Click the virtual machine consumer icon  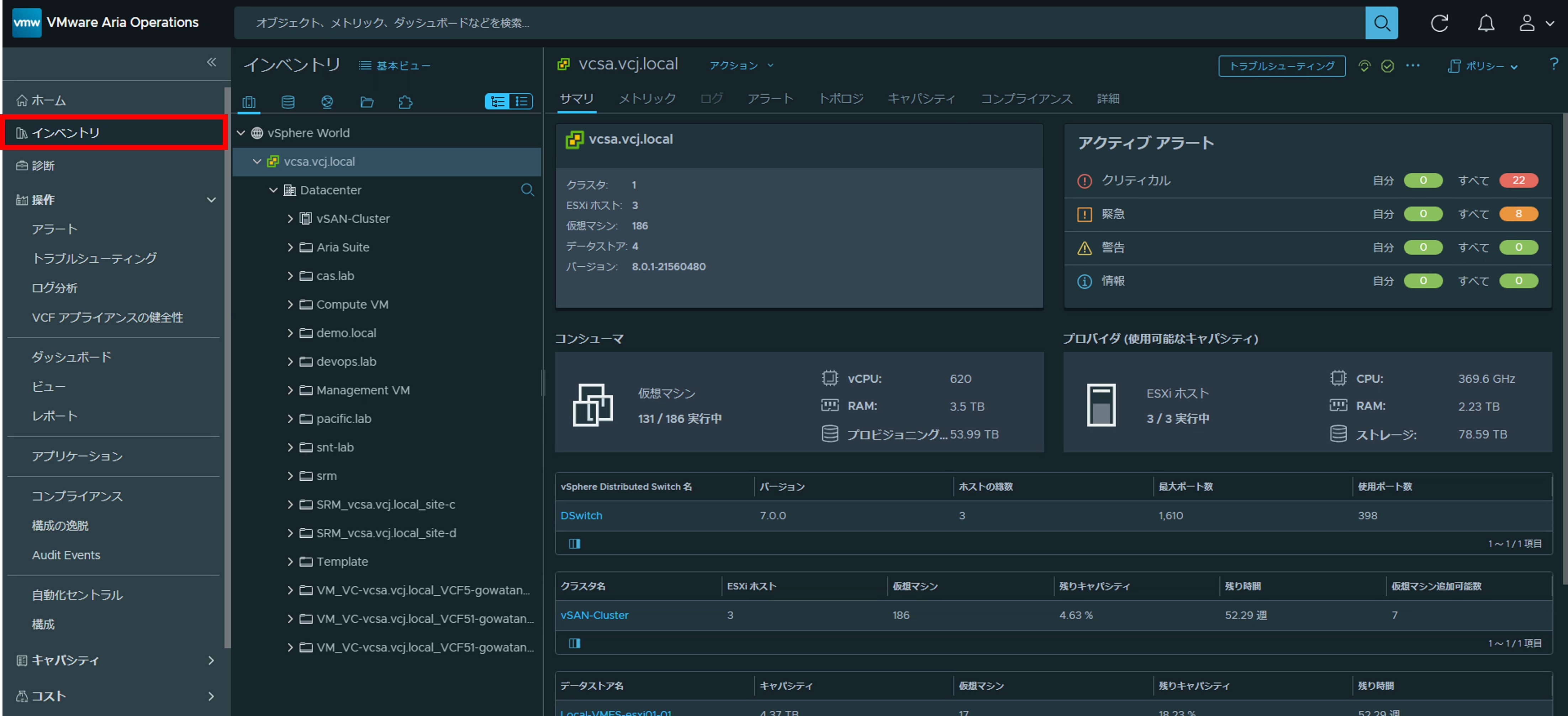[592, 404]
